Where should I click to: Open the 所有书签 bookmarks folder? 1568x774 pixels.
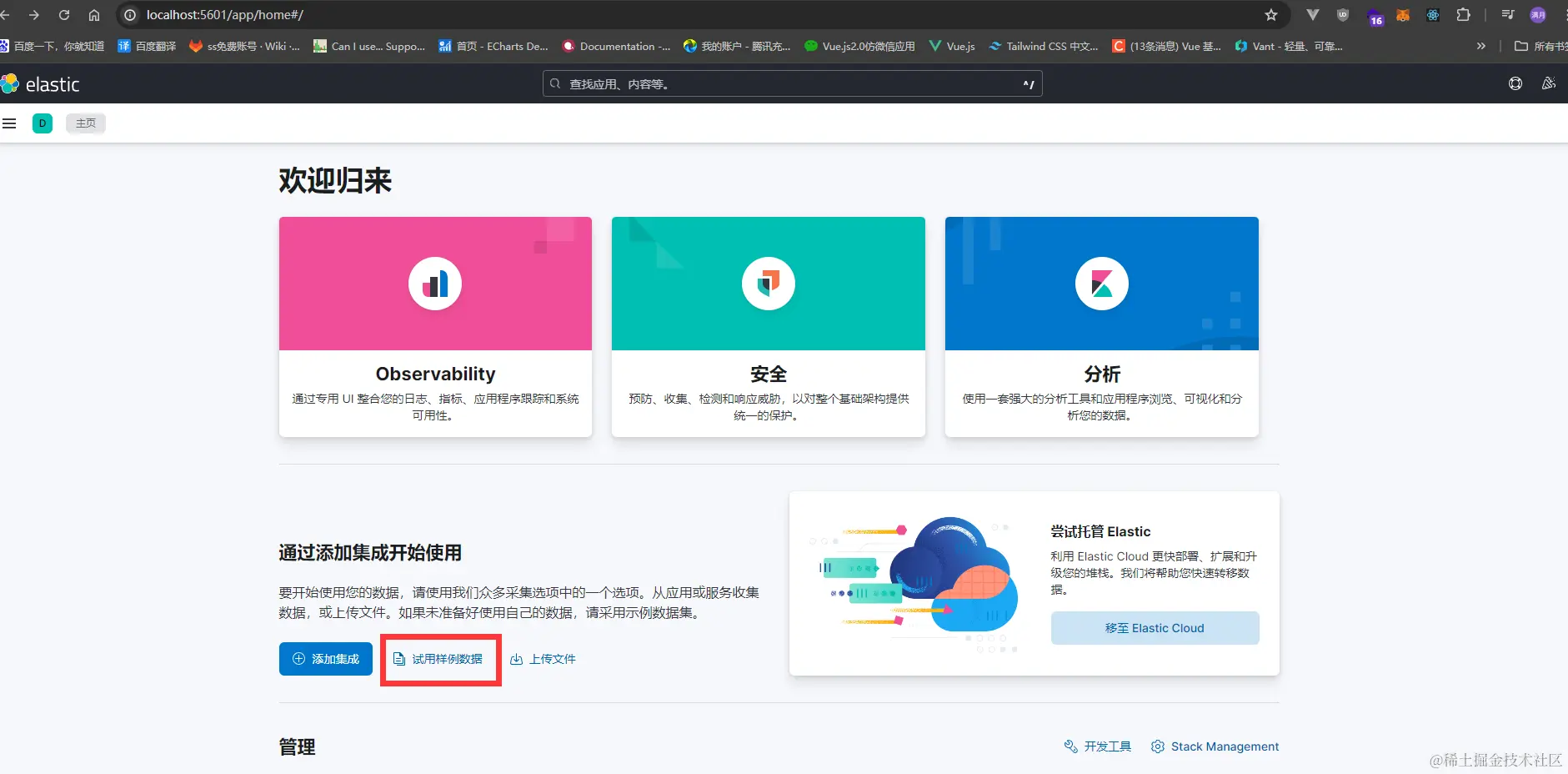(1540, 46)
